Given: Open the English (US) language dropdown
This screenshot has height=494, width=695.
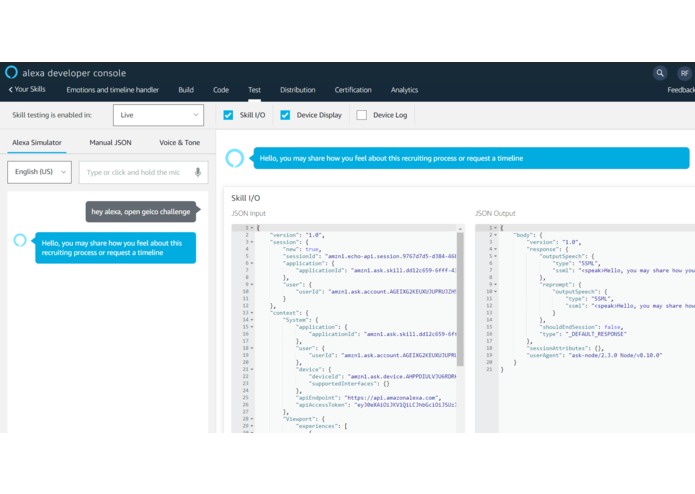Looking at the screenshot, I should pos(39,172).
